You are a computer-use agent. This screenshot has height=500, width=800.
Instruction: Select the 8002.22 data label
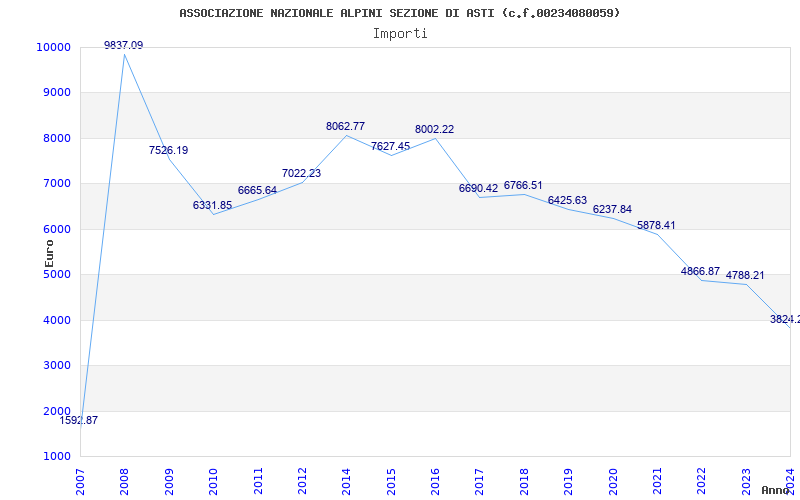[434, 130]
